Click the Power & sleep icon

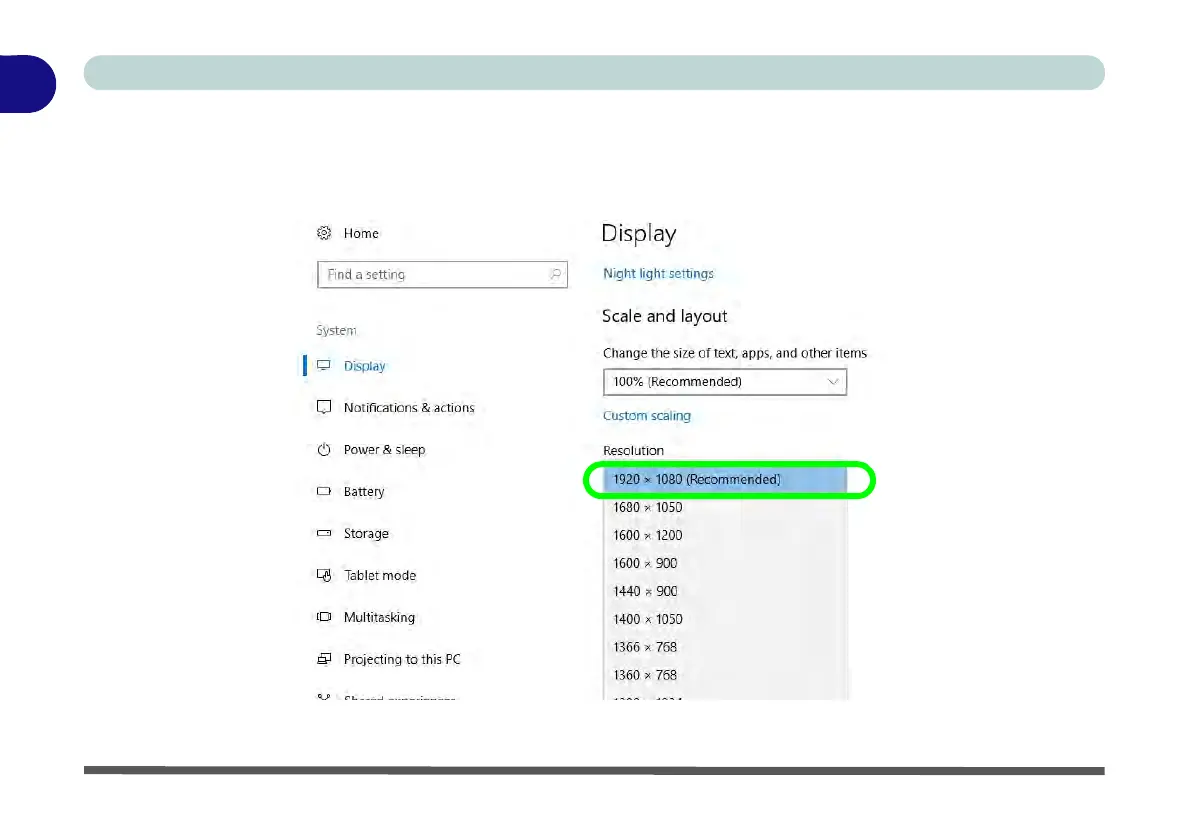[x=324, y=450]
